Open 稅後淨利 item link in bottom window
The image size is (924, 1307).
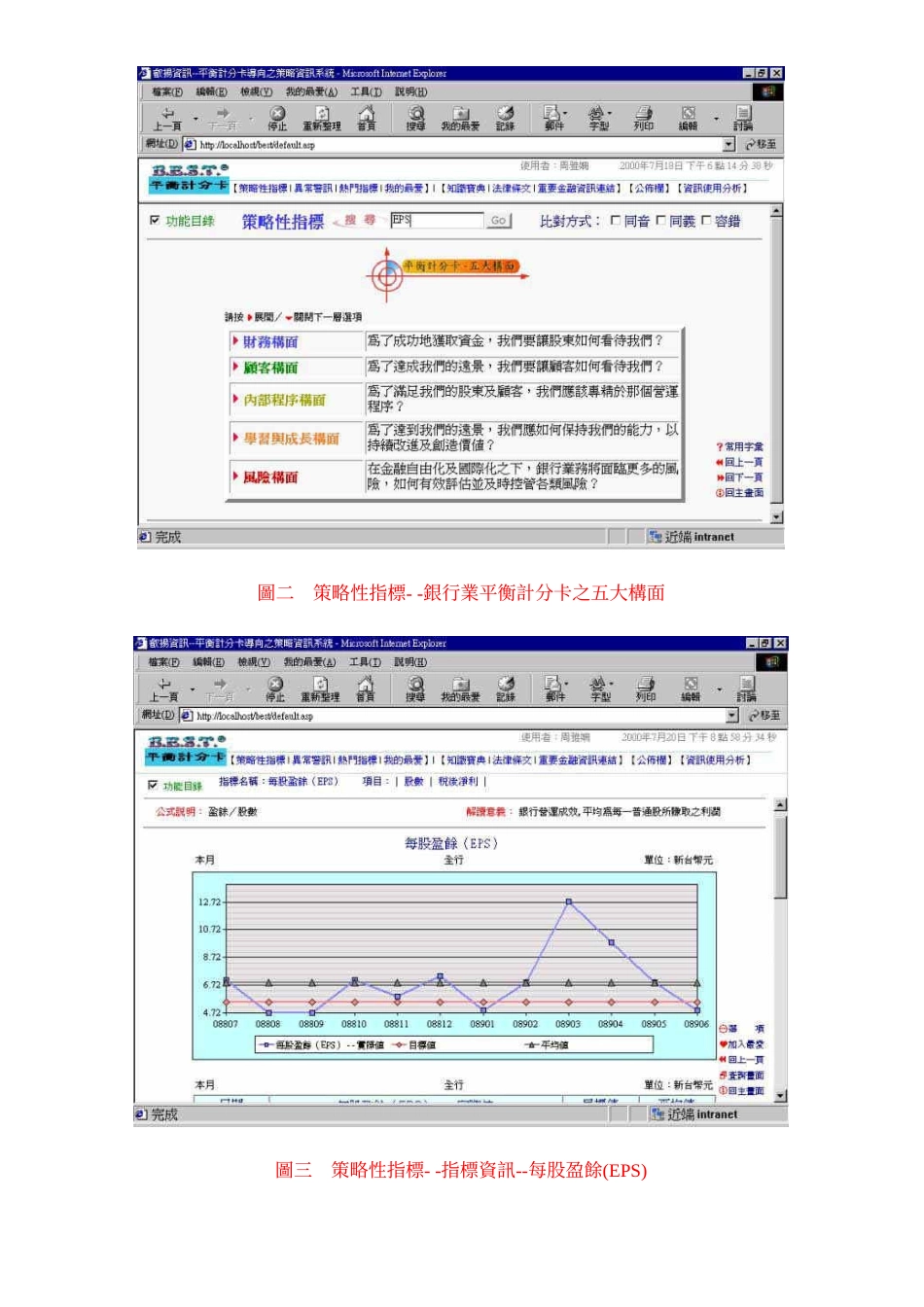(x=458, y=782)
